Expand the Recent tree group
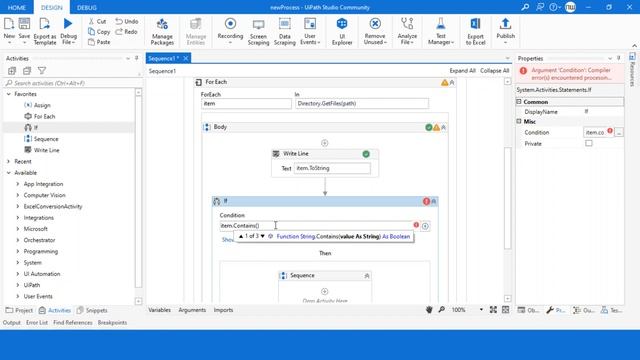Viewport: 640px width, 360px height. [9, 162]
